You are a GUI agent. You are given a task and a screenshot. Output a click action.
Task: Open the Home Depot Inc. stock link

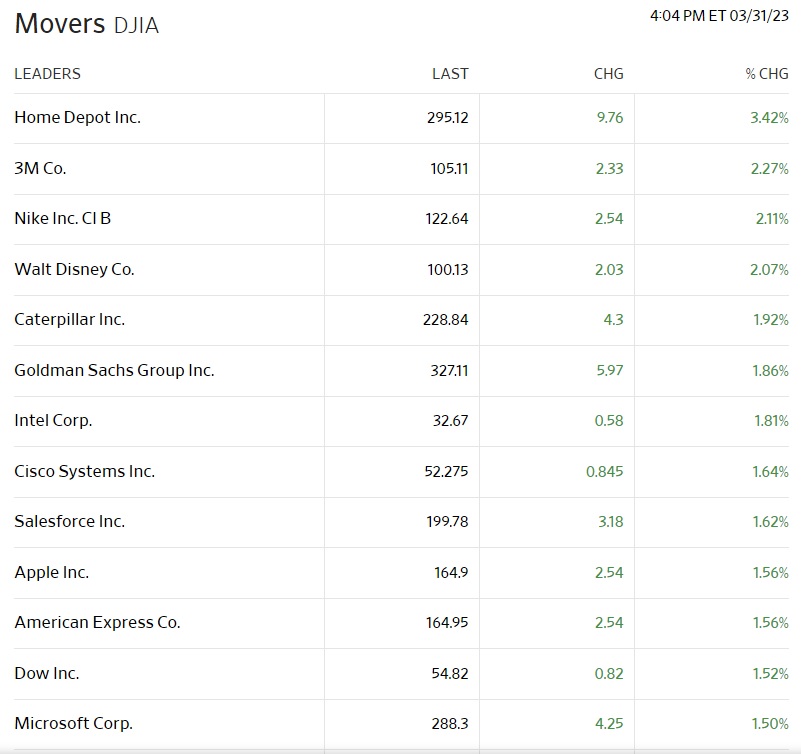[78, 117]
